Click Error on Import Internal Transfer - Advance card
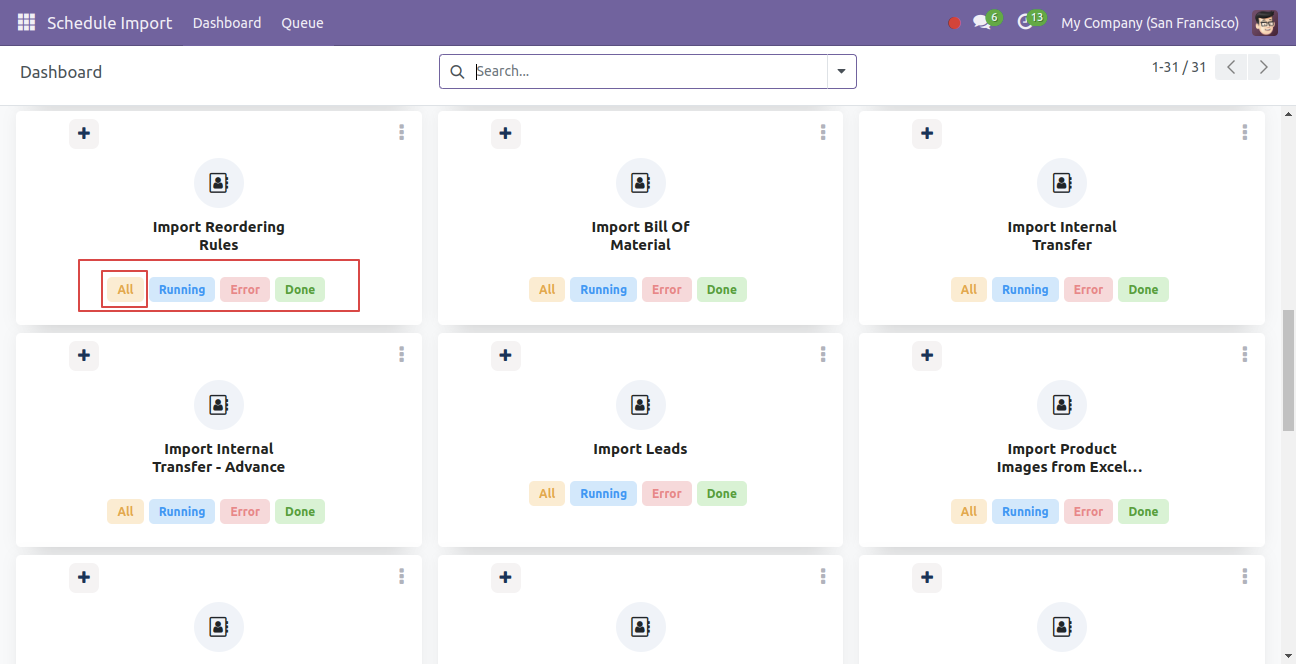Screen dimensions: 1296x664 pyautogui.click(x=245, y=512)
